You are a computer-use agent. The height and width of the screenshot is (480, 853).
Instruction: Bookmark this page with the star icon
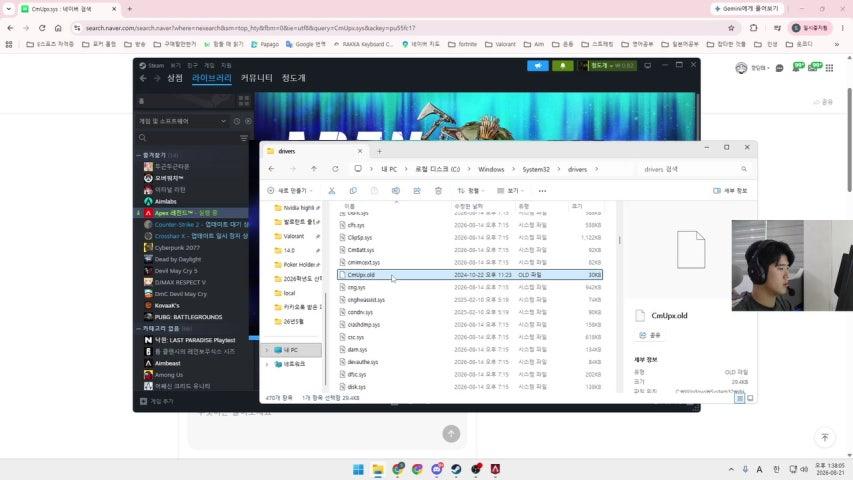click(x=731, y=28)
